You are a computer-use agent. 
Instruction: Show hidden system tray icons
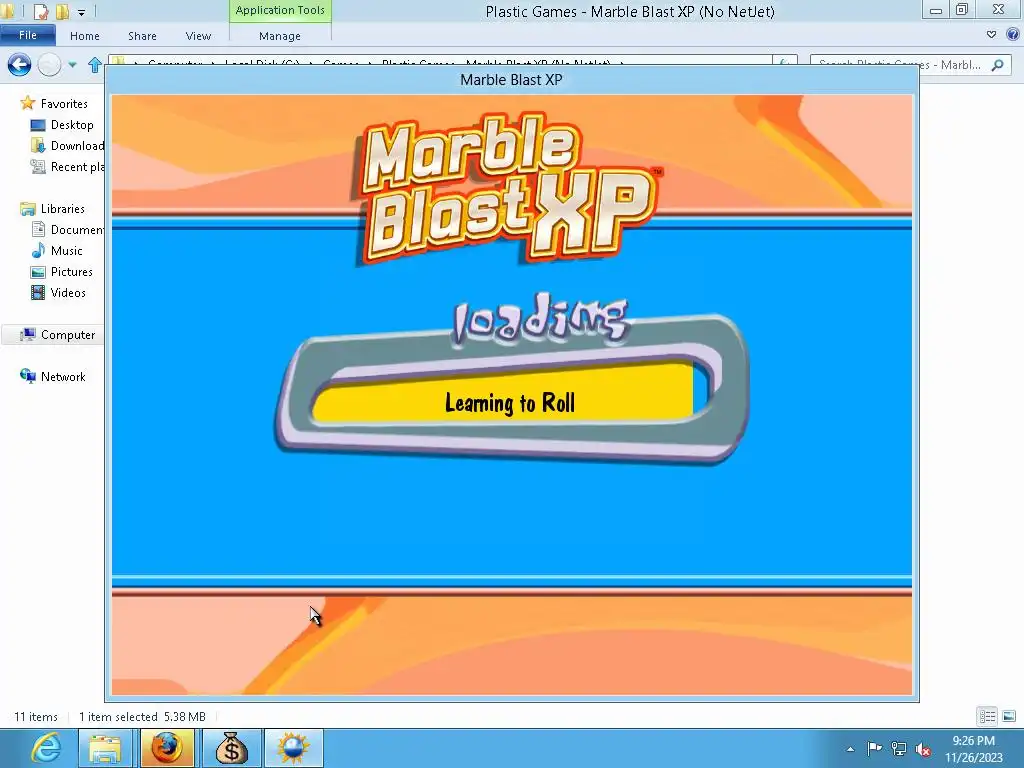pos(850,749)
